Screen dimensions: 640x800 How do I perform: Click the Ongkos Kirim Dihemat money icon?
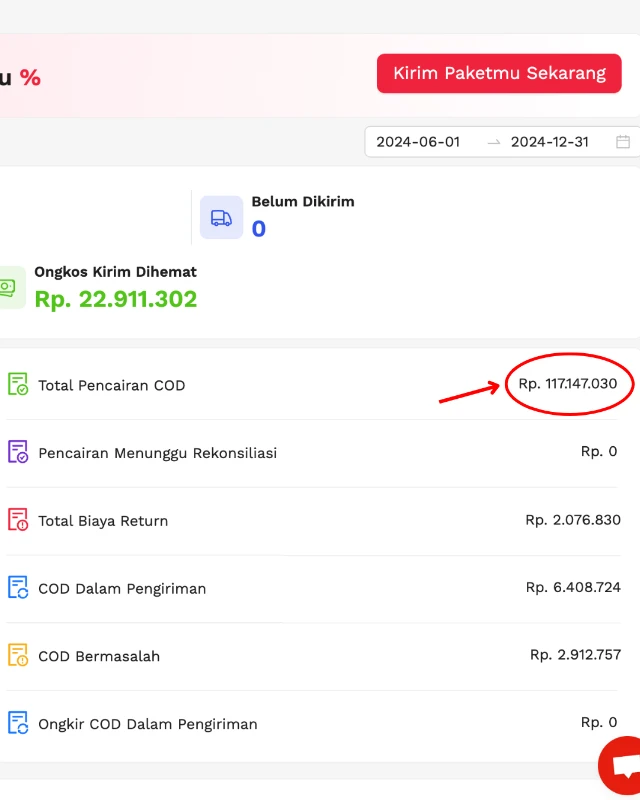tap(8, 287)
